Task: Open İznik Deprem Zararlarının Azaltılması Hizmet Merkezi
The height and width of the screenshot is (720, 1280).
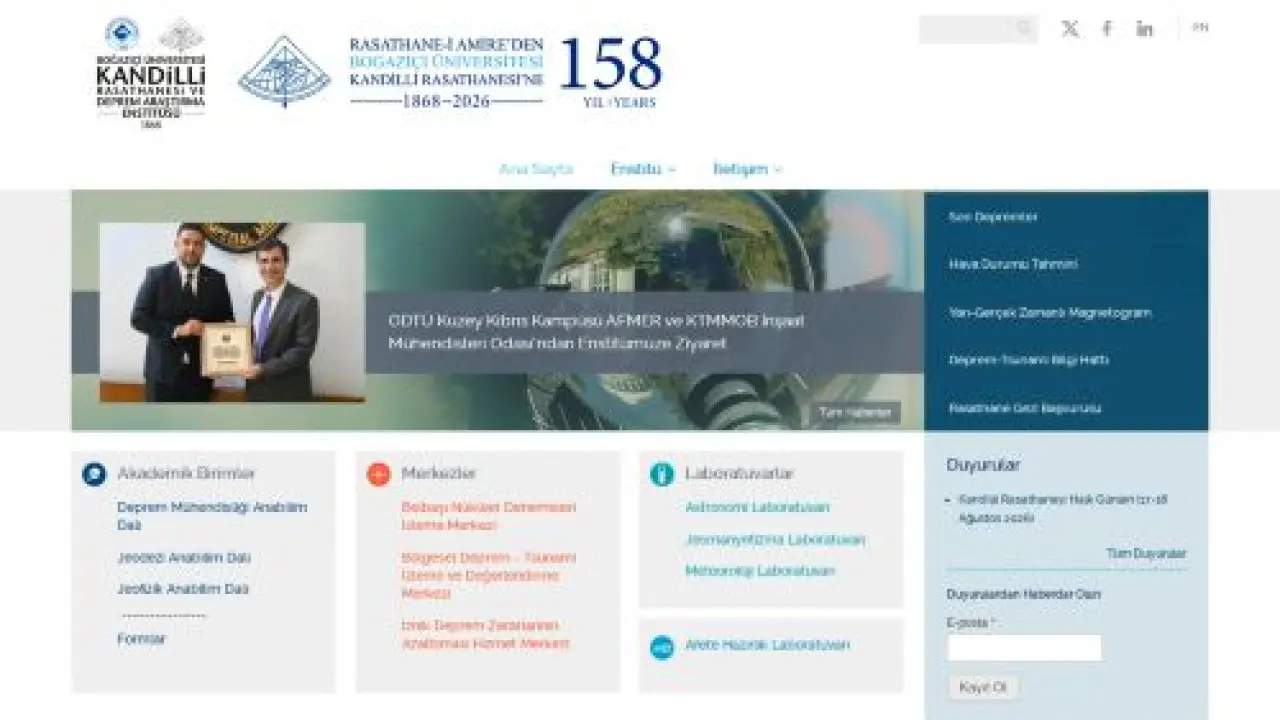Action: pos(485,635)
